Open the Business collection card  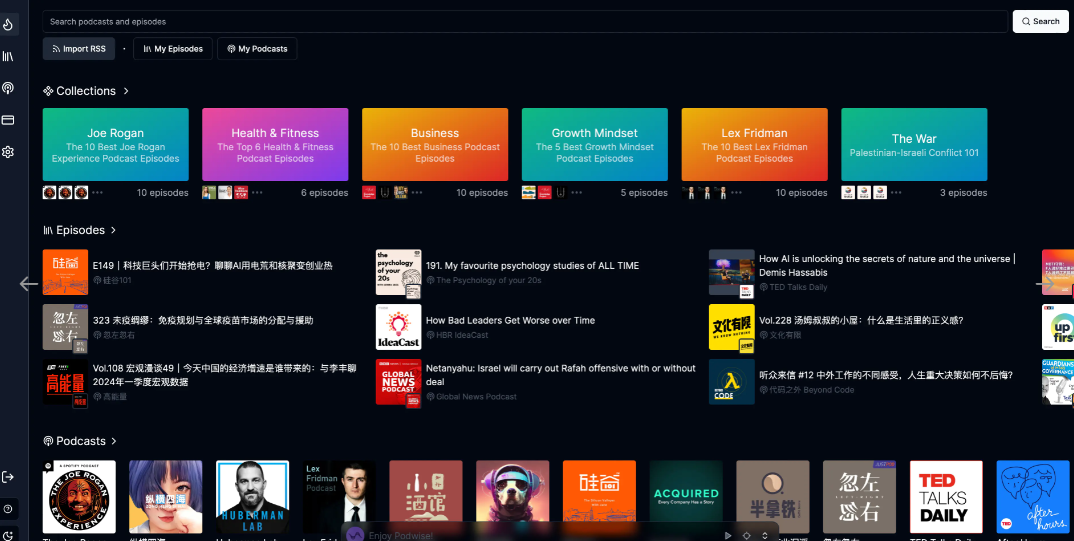tap(435, 144)
